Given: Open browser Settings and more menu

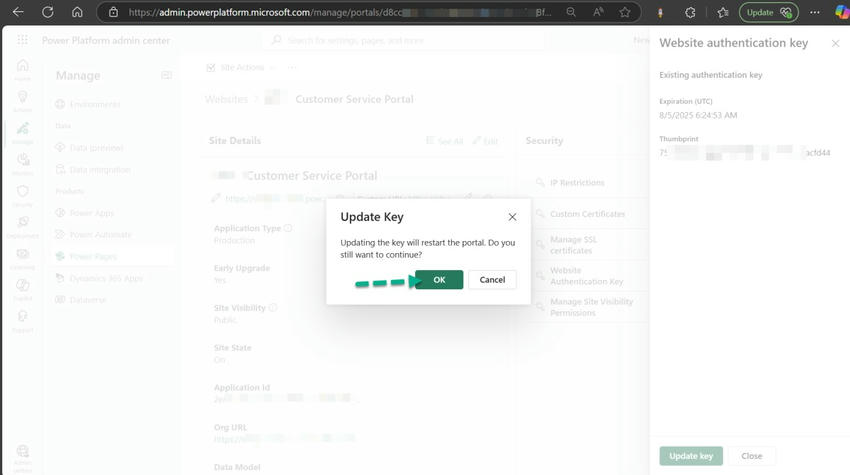Looking at the screenshot, I should point(815,12).
